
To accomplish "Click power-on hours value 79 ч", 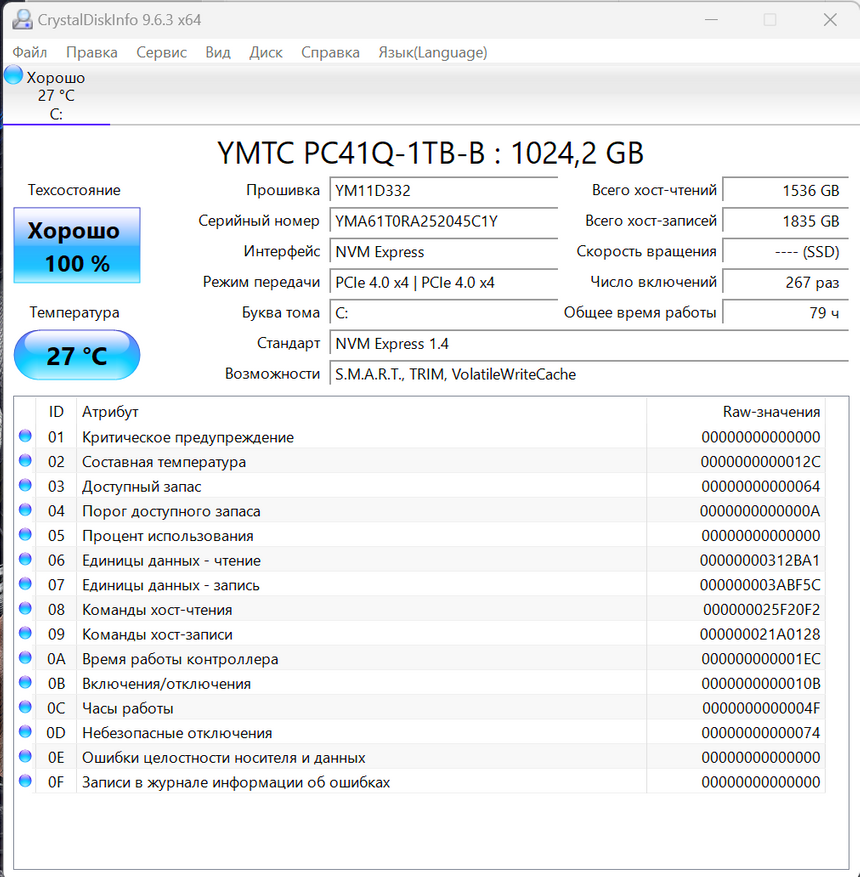I will click(786, 313).
